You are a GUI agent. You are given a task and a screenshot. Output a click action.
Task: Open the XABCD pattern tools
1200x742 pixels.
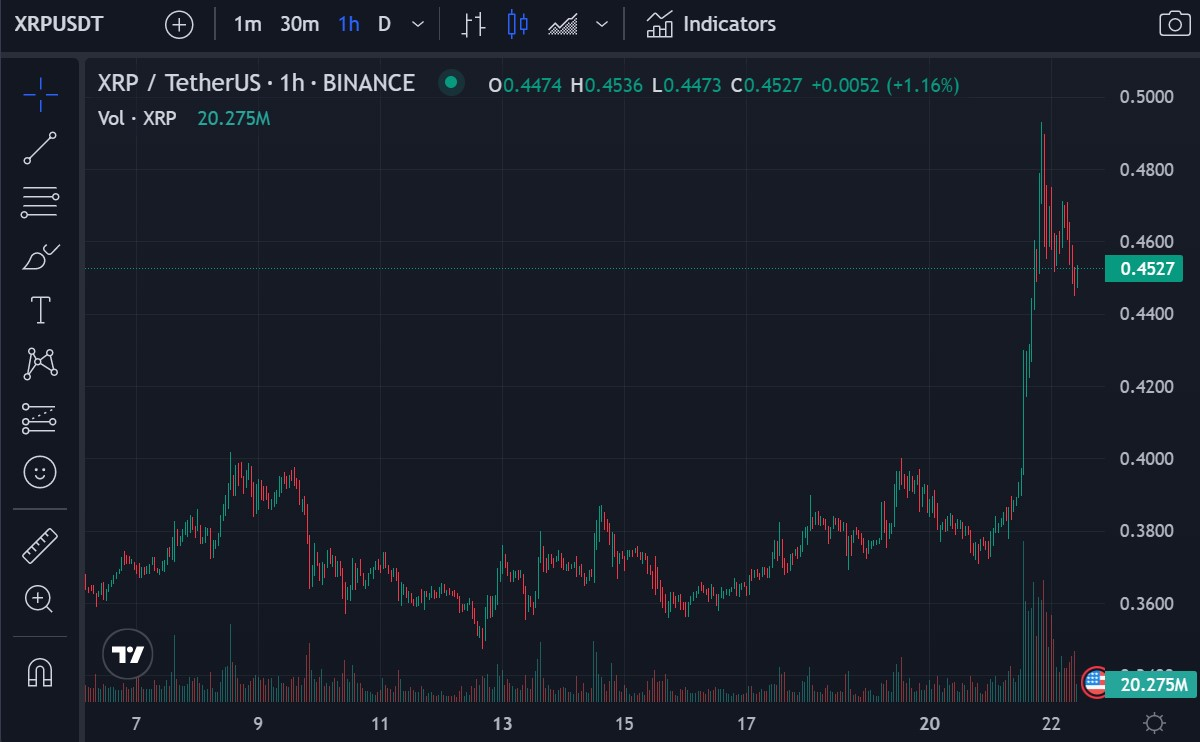(x=40, y=363)
